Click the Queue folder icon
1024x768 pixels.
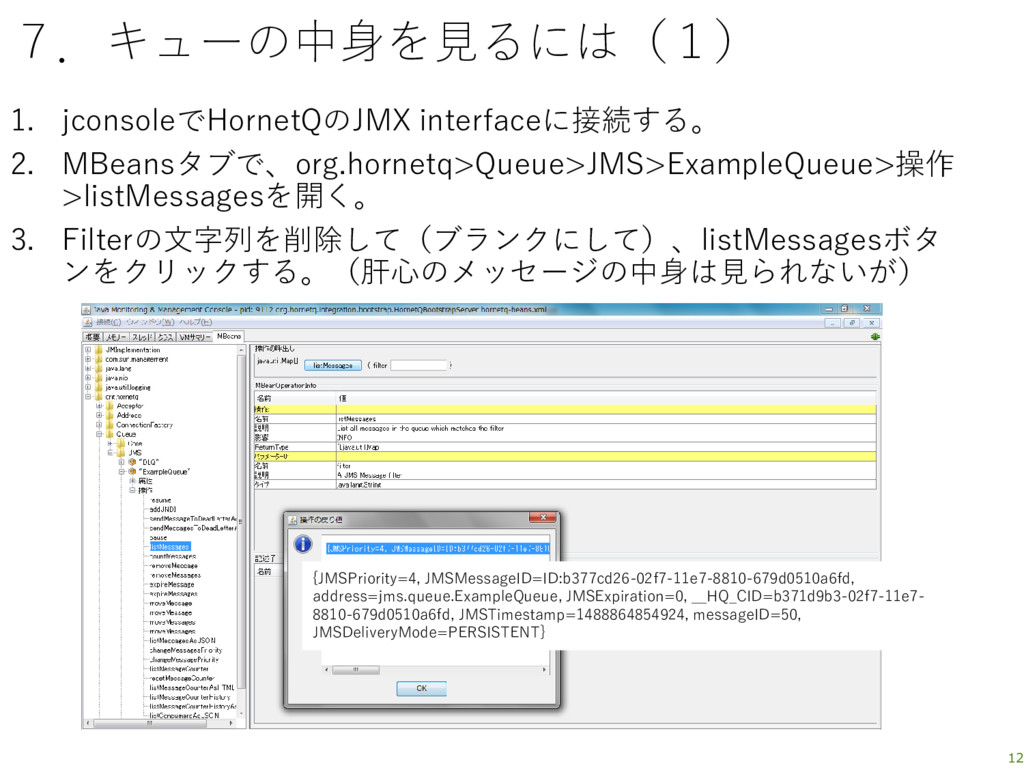coord(110,434)
